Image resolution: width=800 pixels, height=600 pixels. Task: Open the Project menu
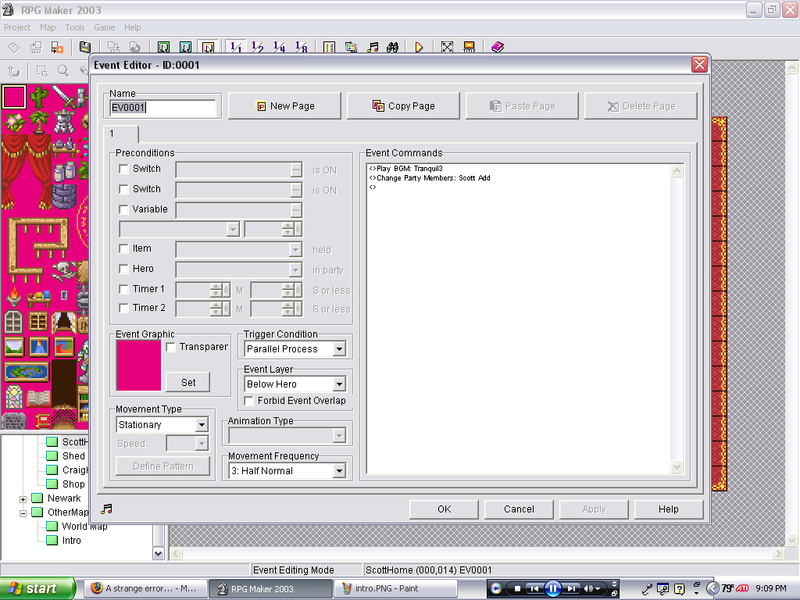[17, 28]
